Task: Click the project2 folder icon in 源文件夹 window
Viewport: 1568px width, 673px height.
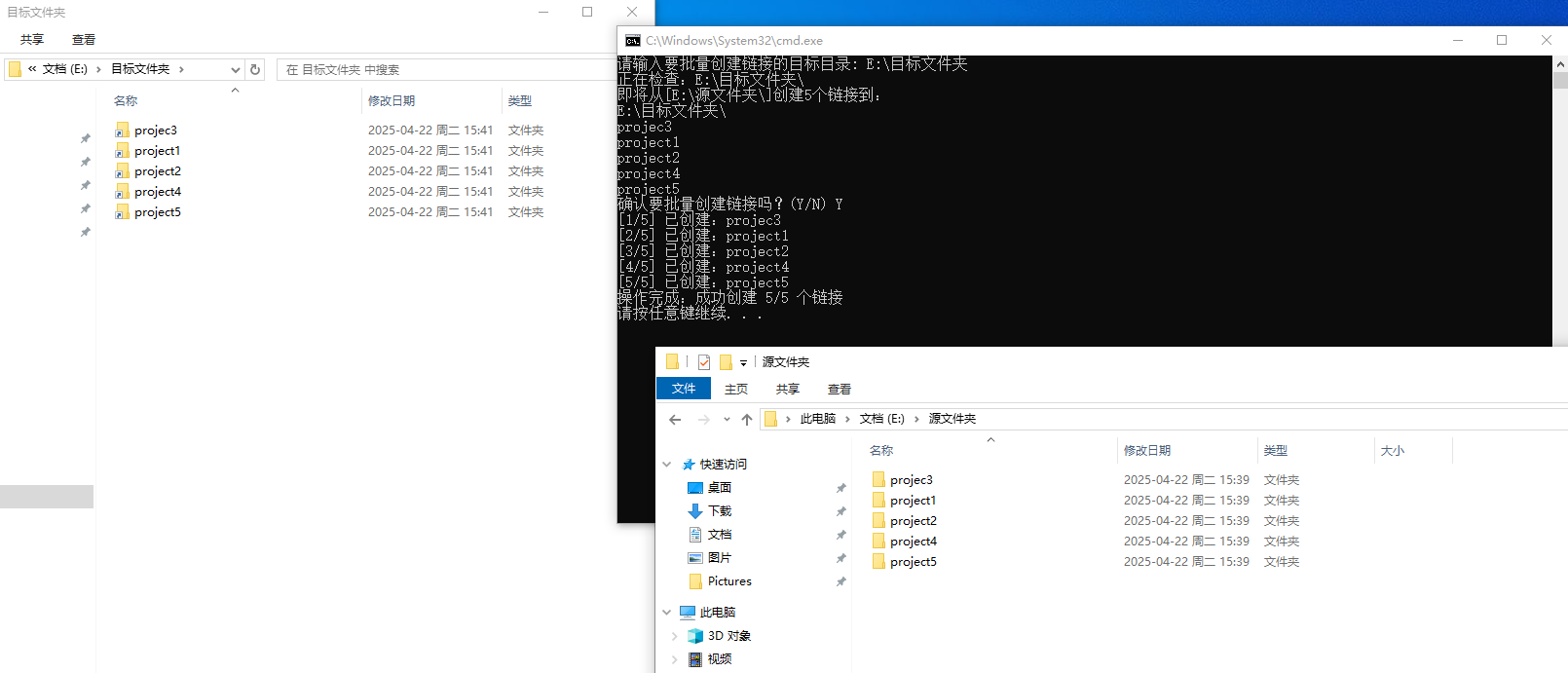Action: point(878,520)
